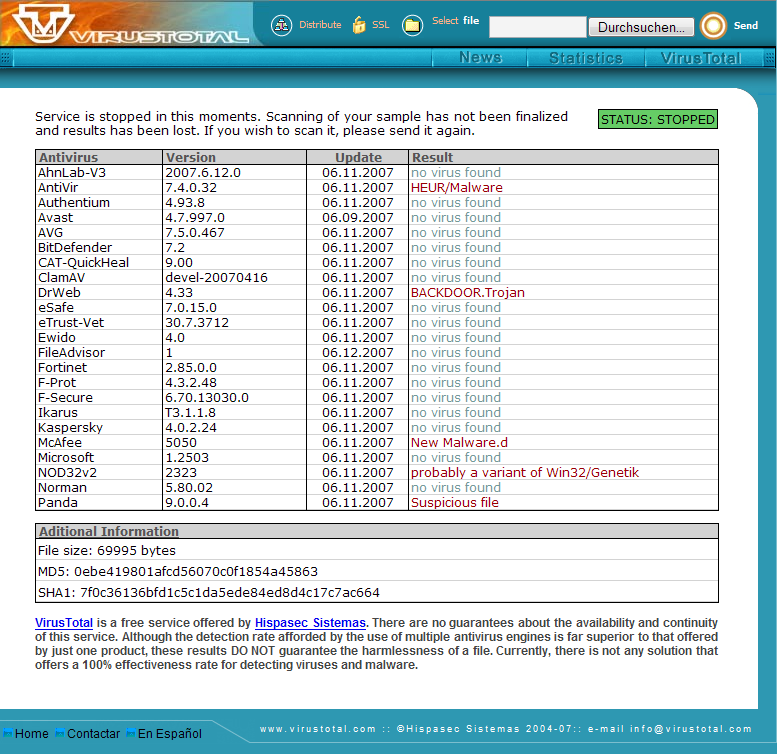Click the En Español bullet icon

[x=131, y=733]
